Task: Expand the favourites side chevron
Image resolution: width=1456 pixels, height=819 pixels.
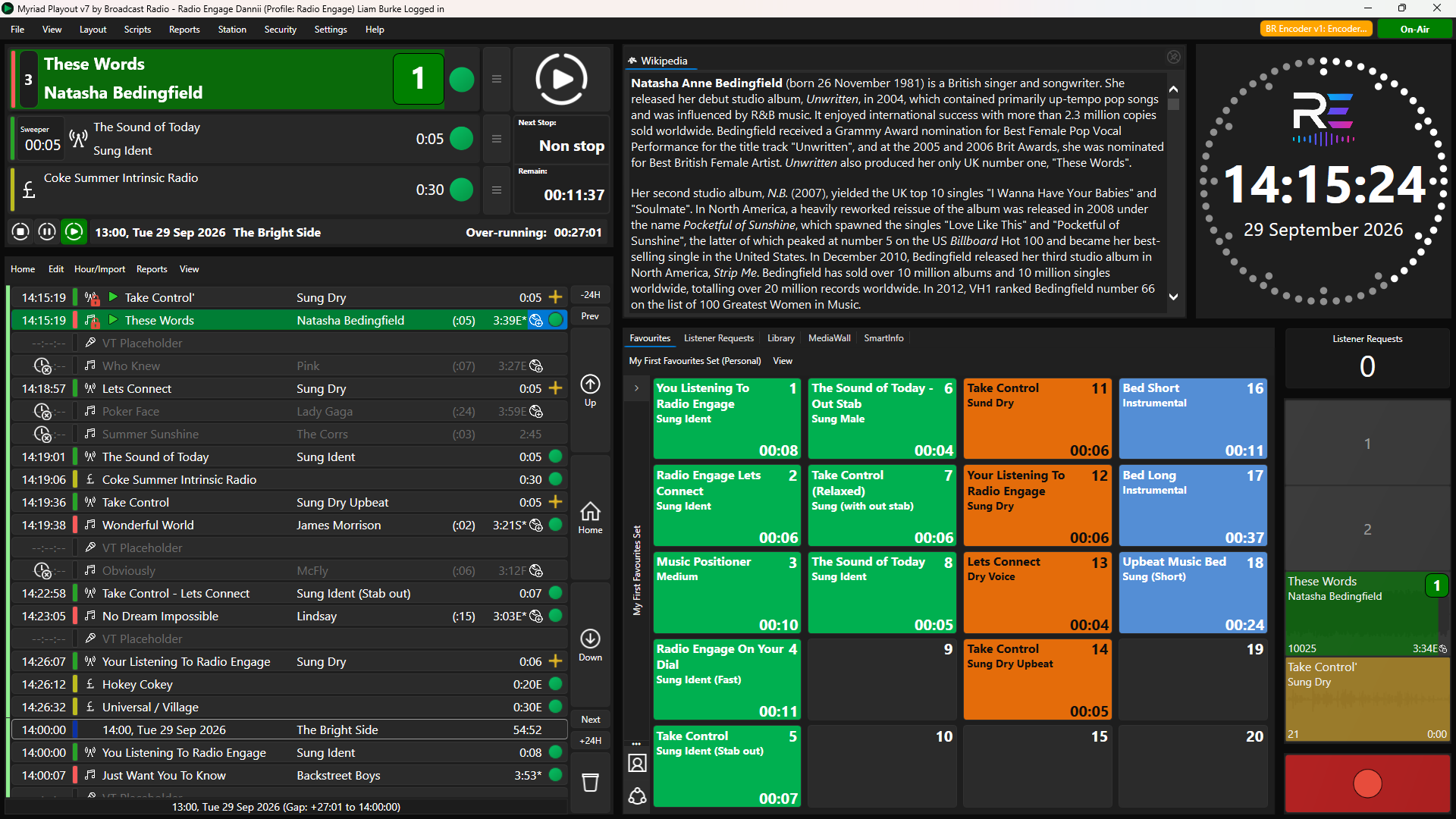Action: point(636,388)
